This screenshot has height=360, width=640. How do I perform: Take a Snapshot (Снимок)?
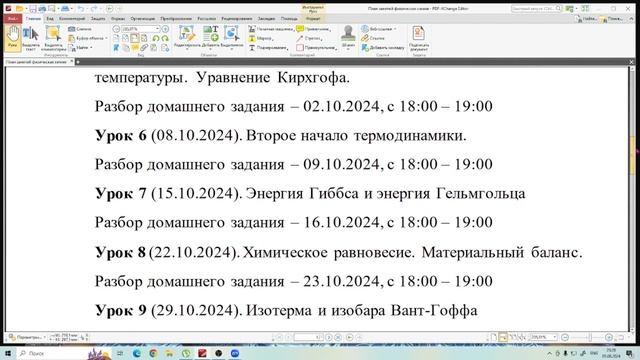(x=80, y=29)
